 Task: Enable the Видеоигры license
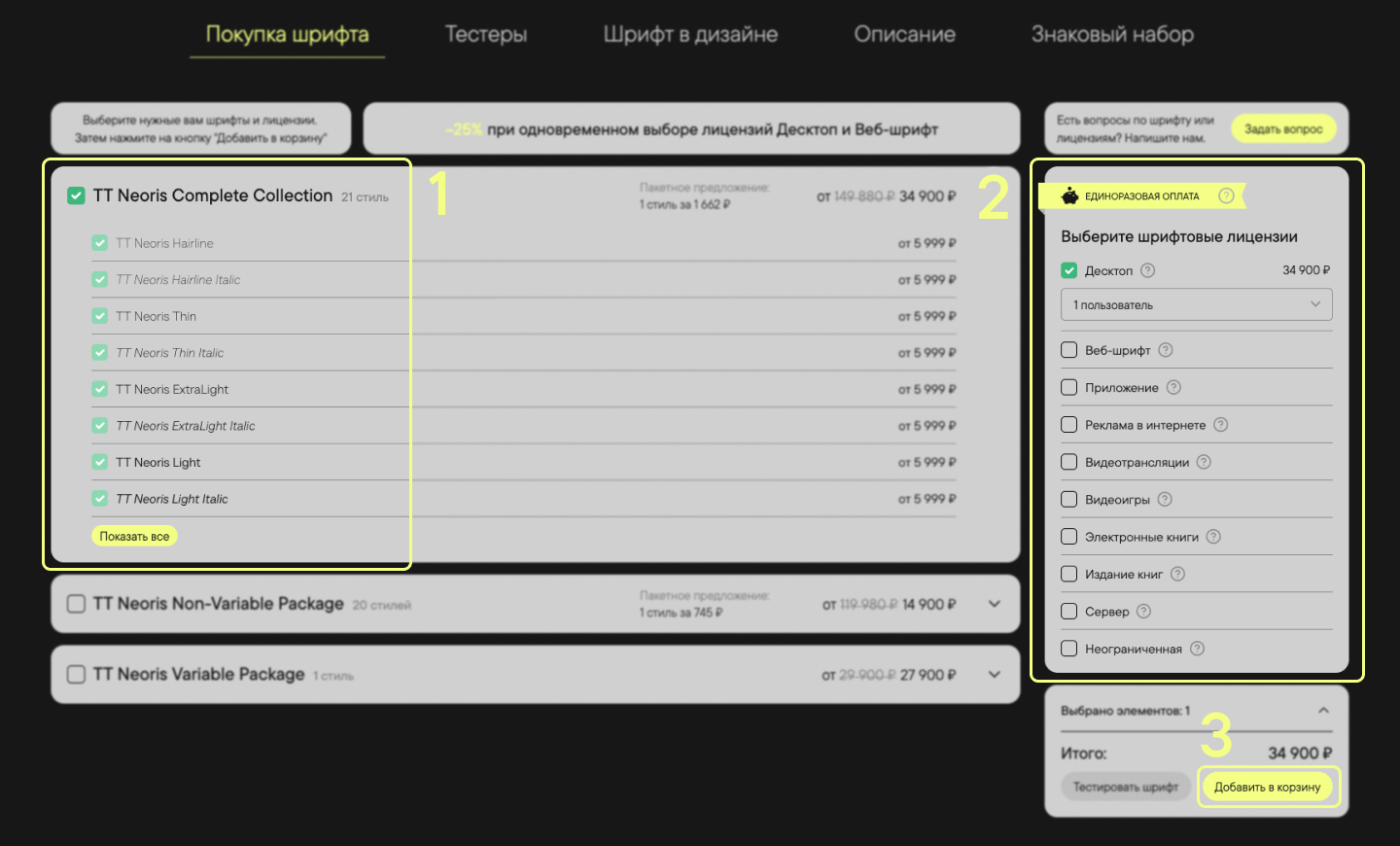1069,499
